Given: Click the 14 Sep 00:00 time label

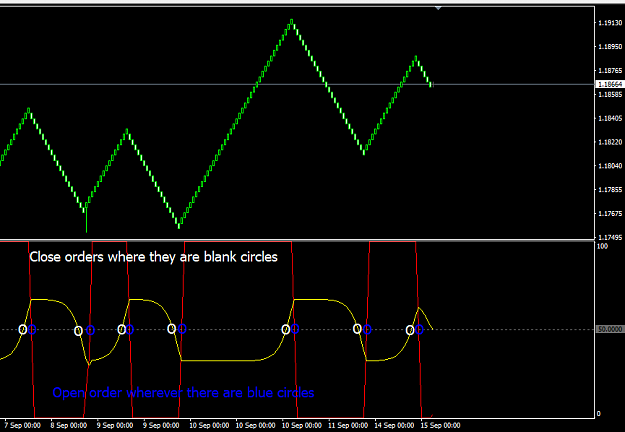Looking at the screenshot, I should (394, 425).
